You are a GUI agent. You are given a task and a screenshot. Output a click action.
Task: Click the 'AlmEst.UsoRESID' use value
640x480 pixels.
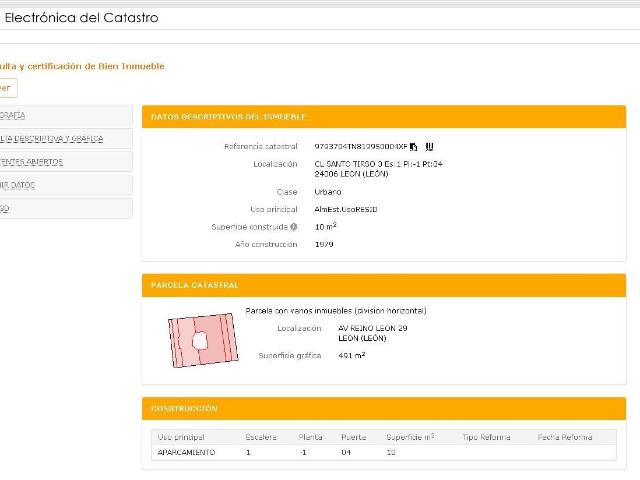pyautogui.click(x=346, y=209)
